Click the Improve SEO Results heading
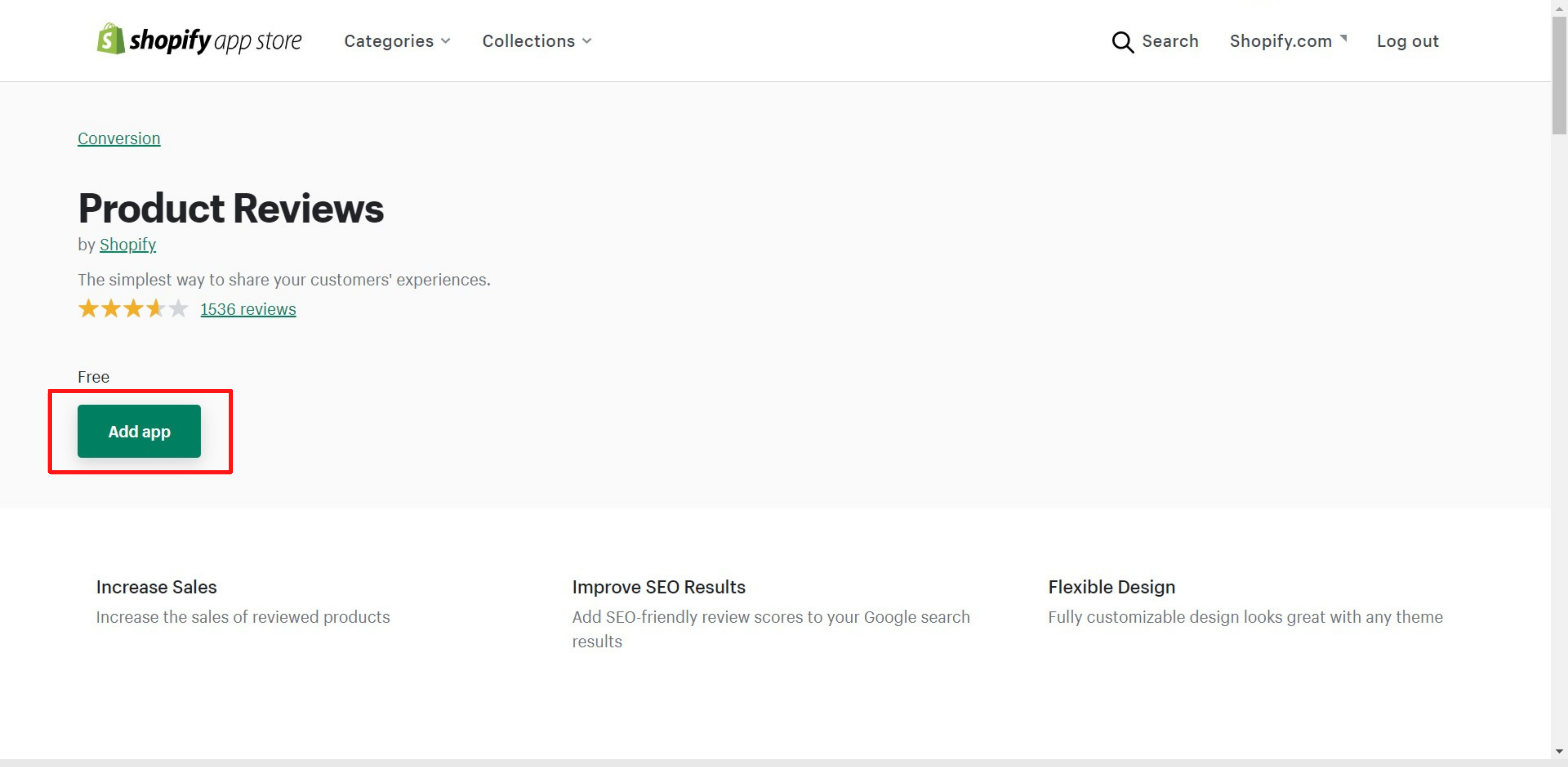 tap(659, 587)
